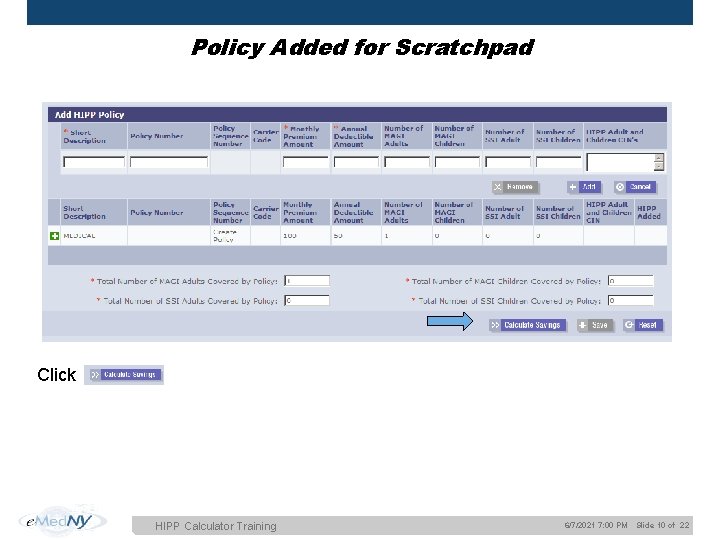Focus the Number of MAGI Children input

click(457, 162)
